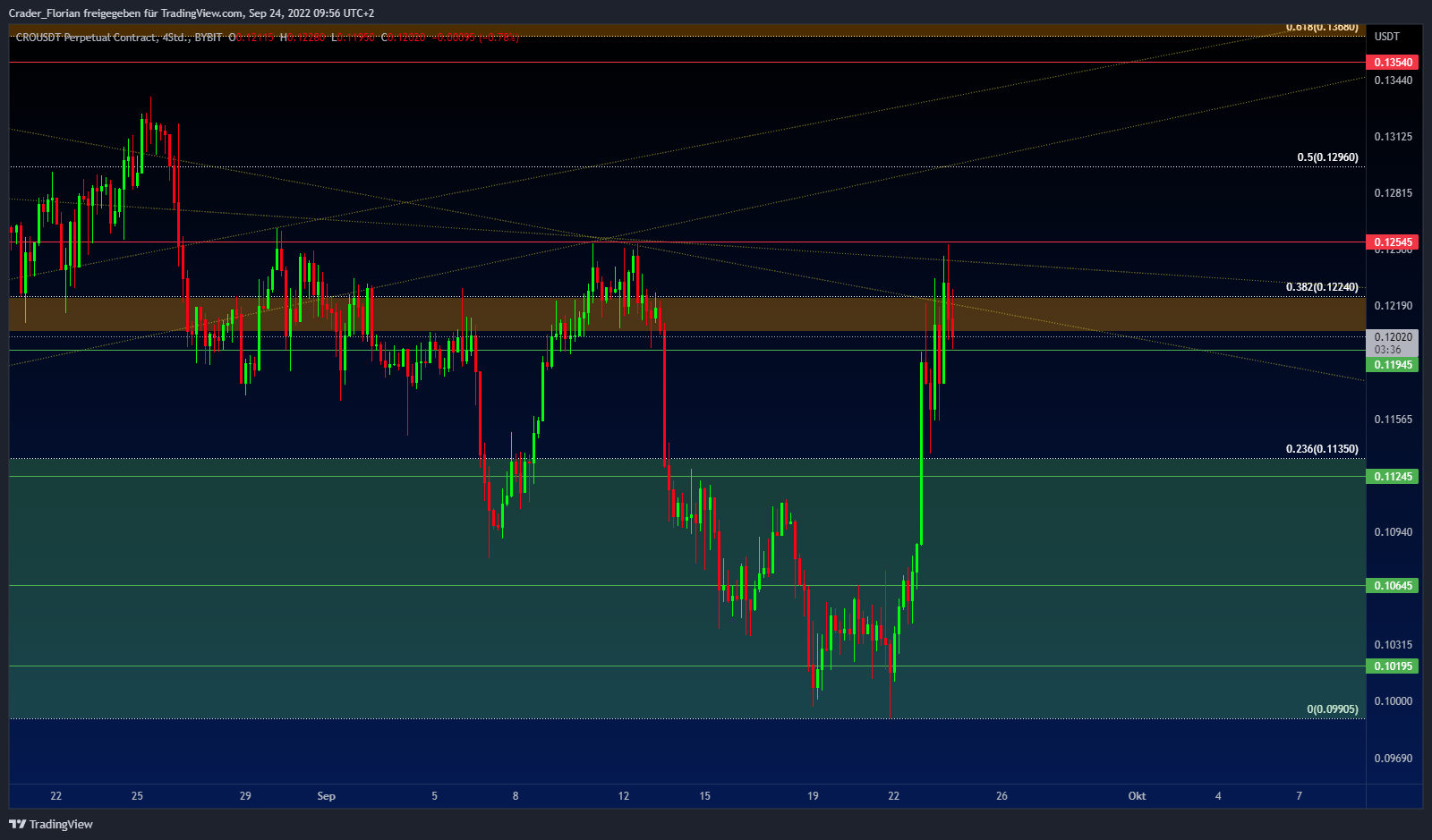Image resolution: width=1432 pixels, height=840 pixels.
Task: Click the green 0.10195 price label
Action: [1393, 666]
